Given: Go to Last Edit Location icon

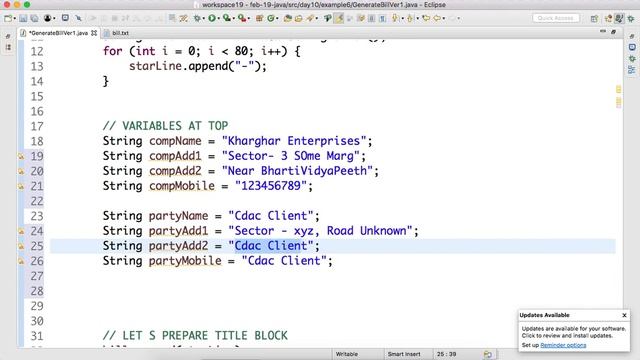Looking at the screenshot, I should tap(426, 18).
